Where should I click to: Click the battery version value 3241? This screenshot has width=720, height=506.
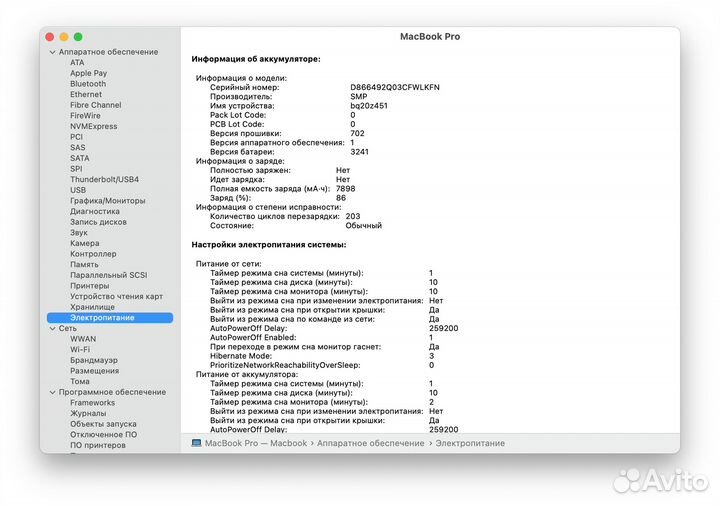click(359, 152)
